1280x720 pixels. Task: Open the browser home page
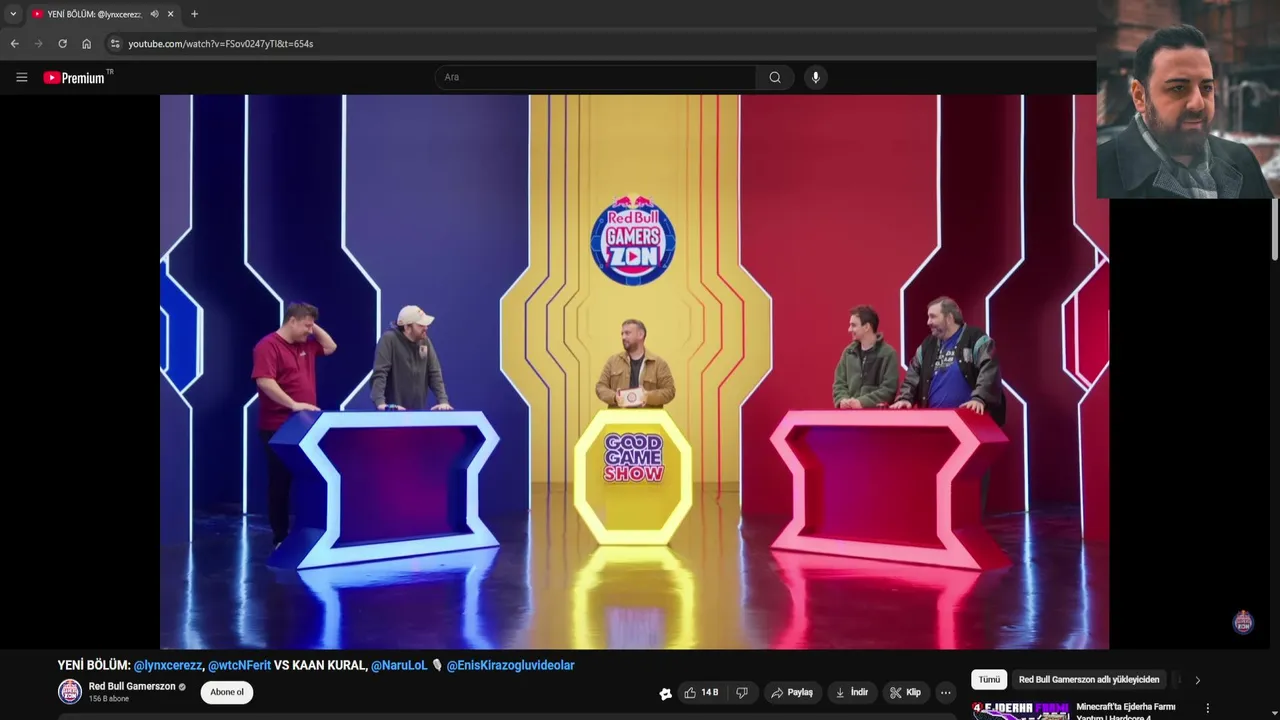click(x=86, y=44)
